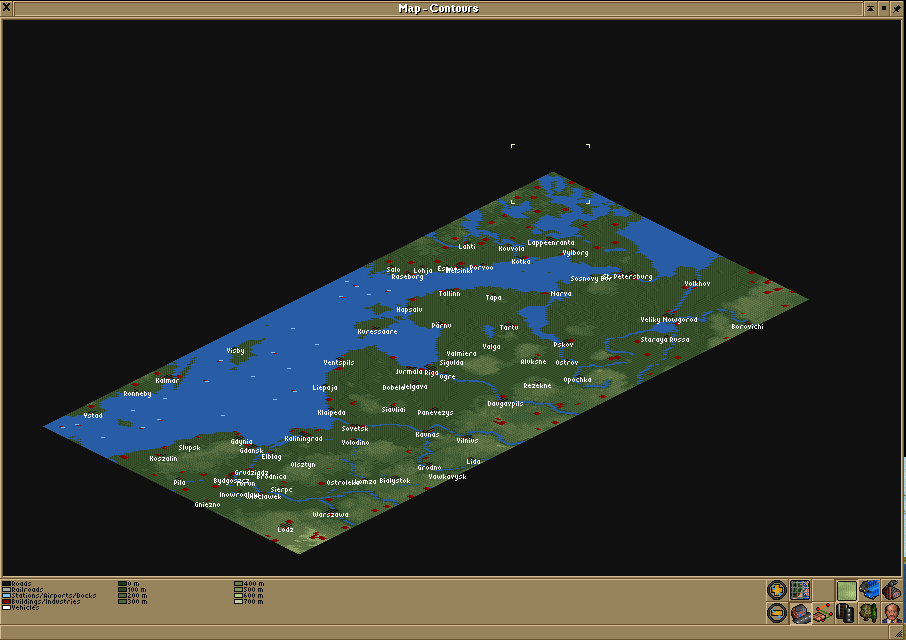The width and height of the screenshot is (906, 640).
Task: Click the Borovichi town label
Action: (x=747, y=327)
